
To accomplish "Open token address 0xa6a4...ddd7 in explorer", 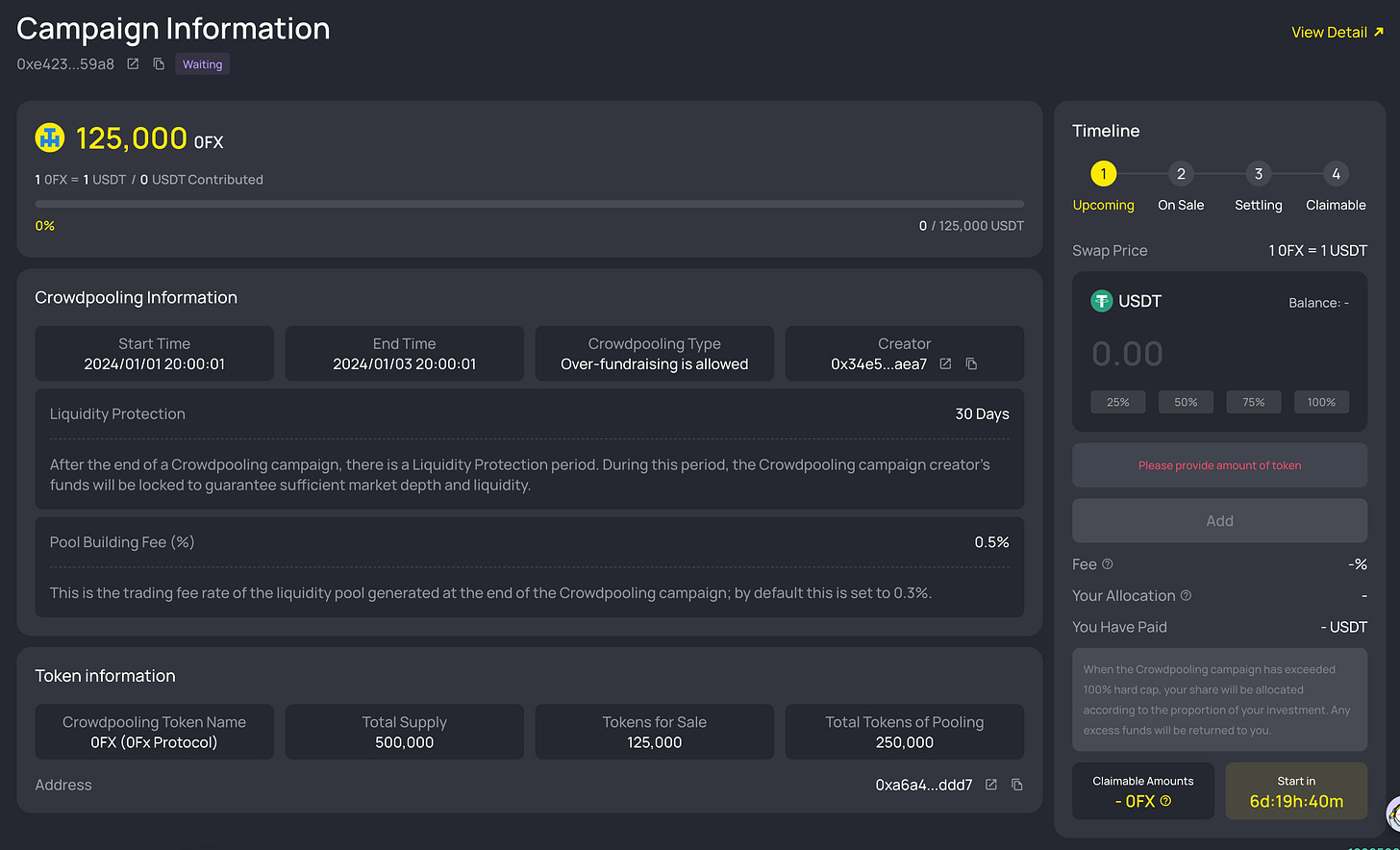I will [x=990, y=785].
